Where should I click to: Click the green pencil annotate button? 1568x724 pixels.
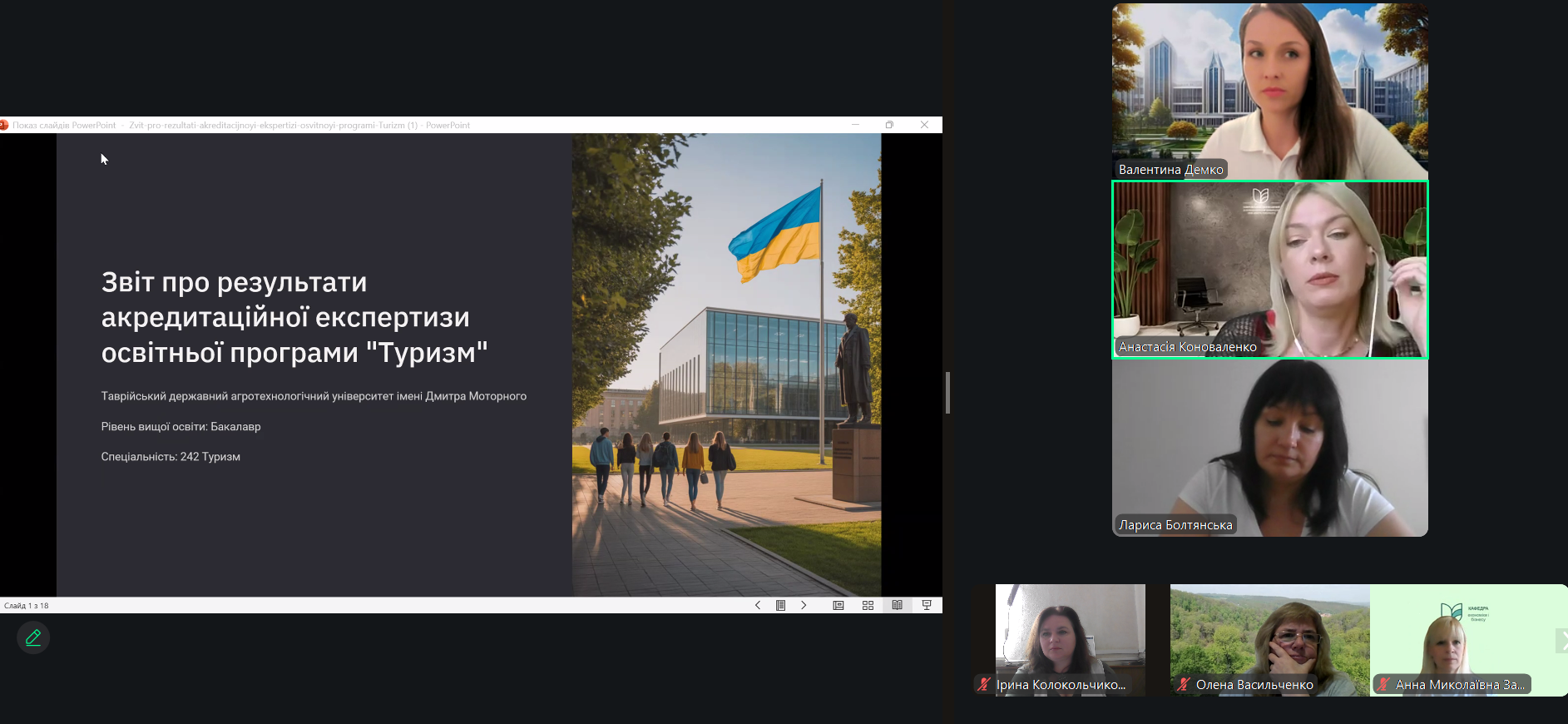pos(33,637)
